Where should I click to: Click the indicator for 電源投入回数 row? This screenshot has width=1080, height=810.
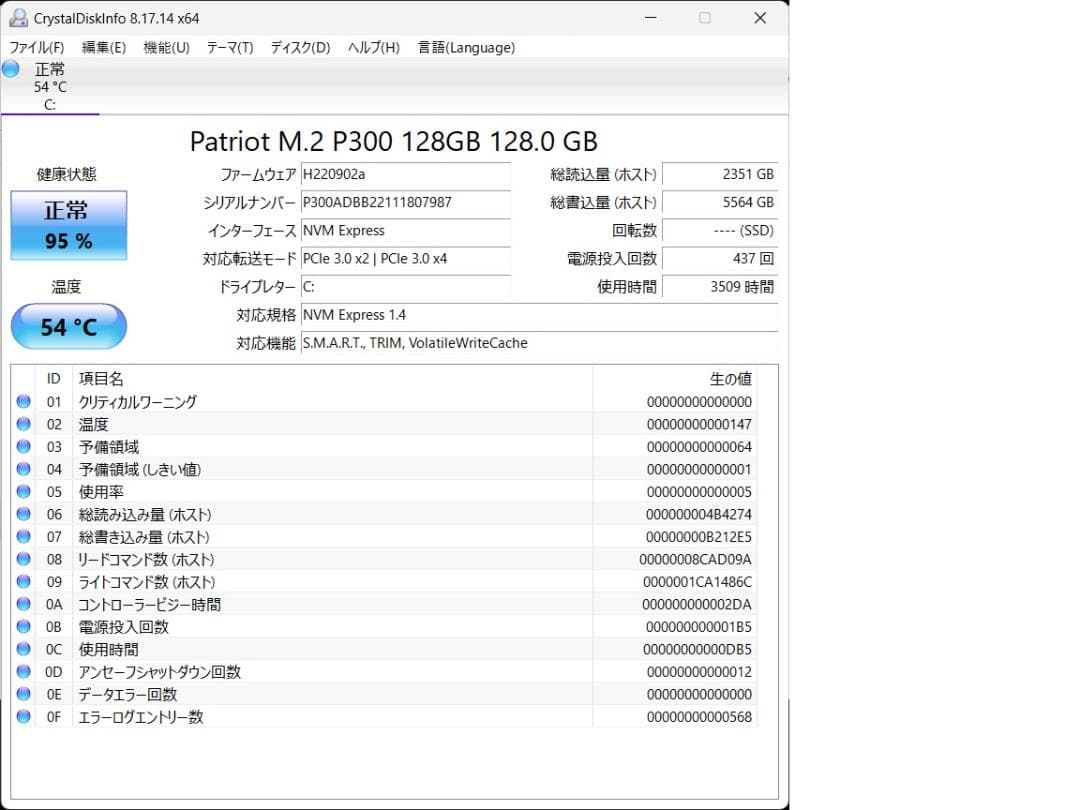[23, 626]
